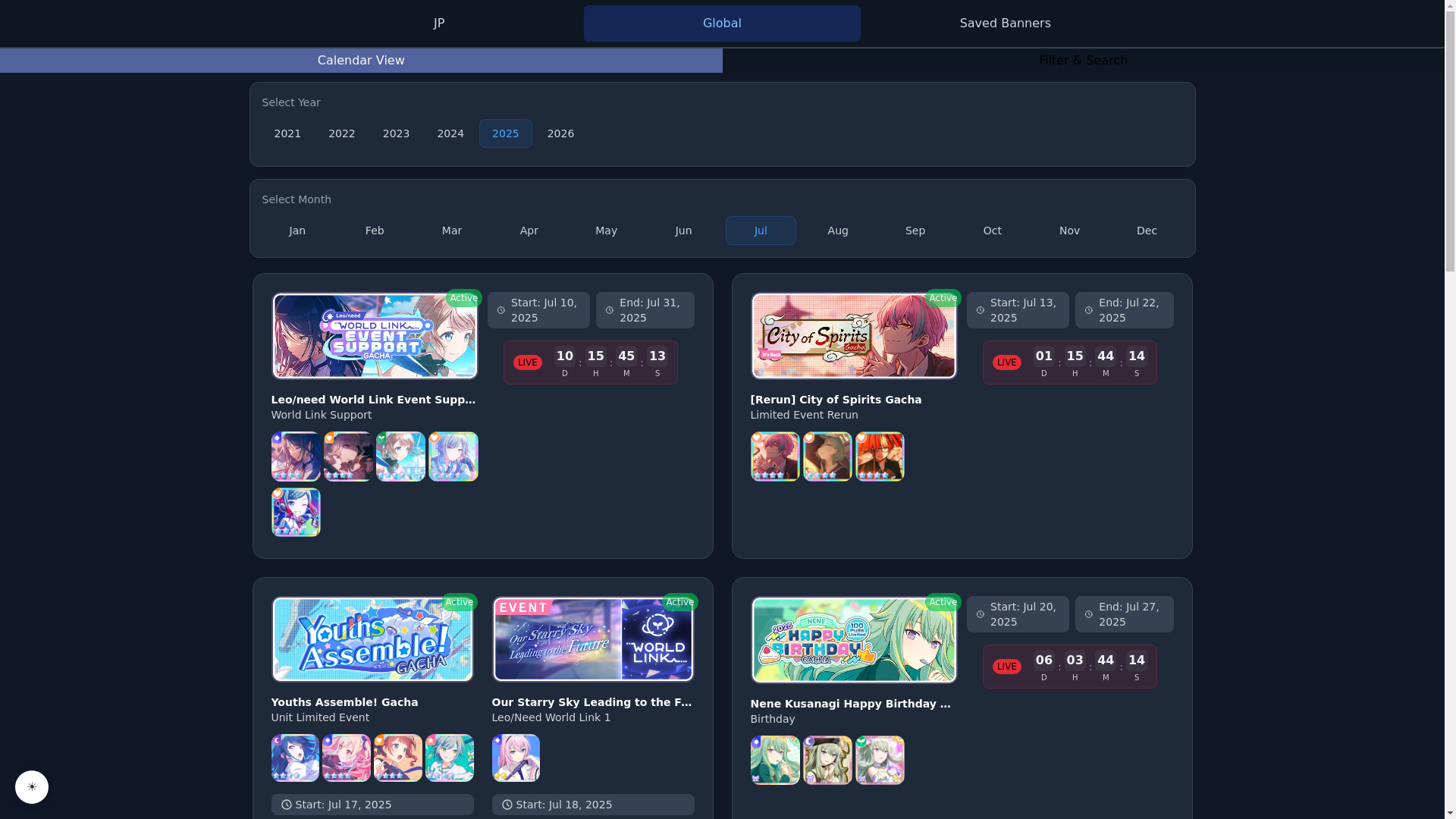The image size is (1456, 819).
Task: Toggle the light/dark theme sun button
Action: [x=32, y=787]
